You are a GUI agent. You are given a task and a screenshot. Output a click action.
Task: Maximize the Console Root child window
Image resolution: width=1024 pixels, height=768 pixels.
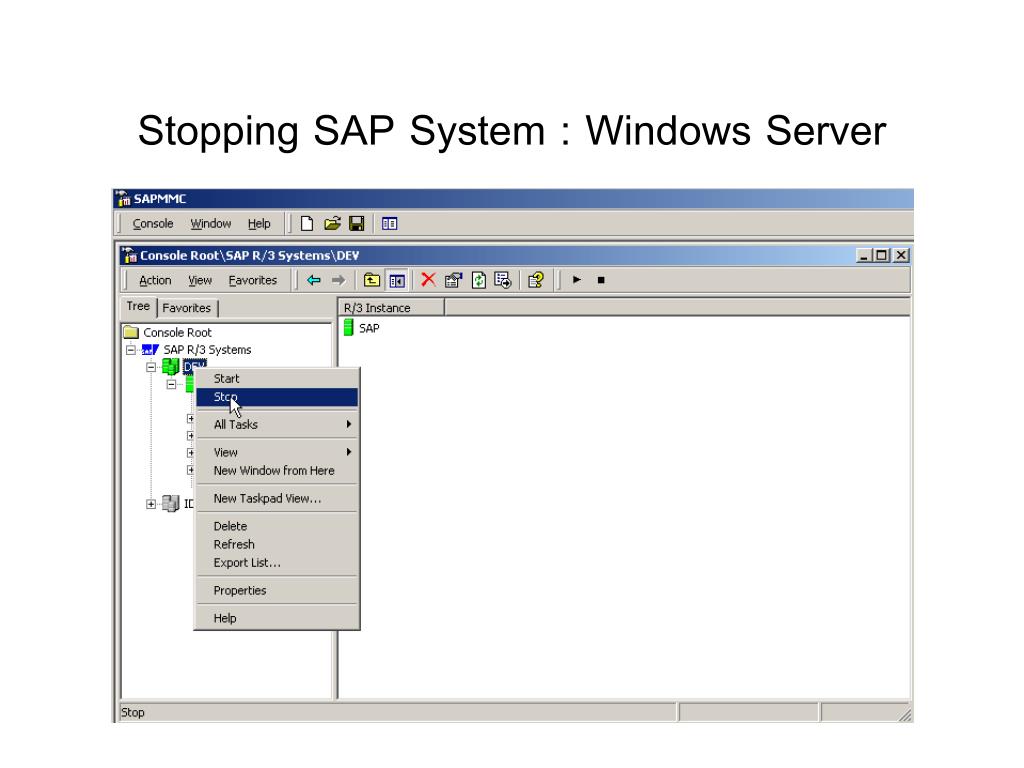[881, 255]
